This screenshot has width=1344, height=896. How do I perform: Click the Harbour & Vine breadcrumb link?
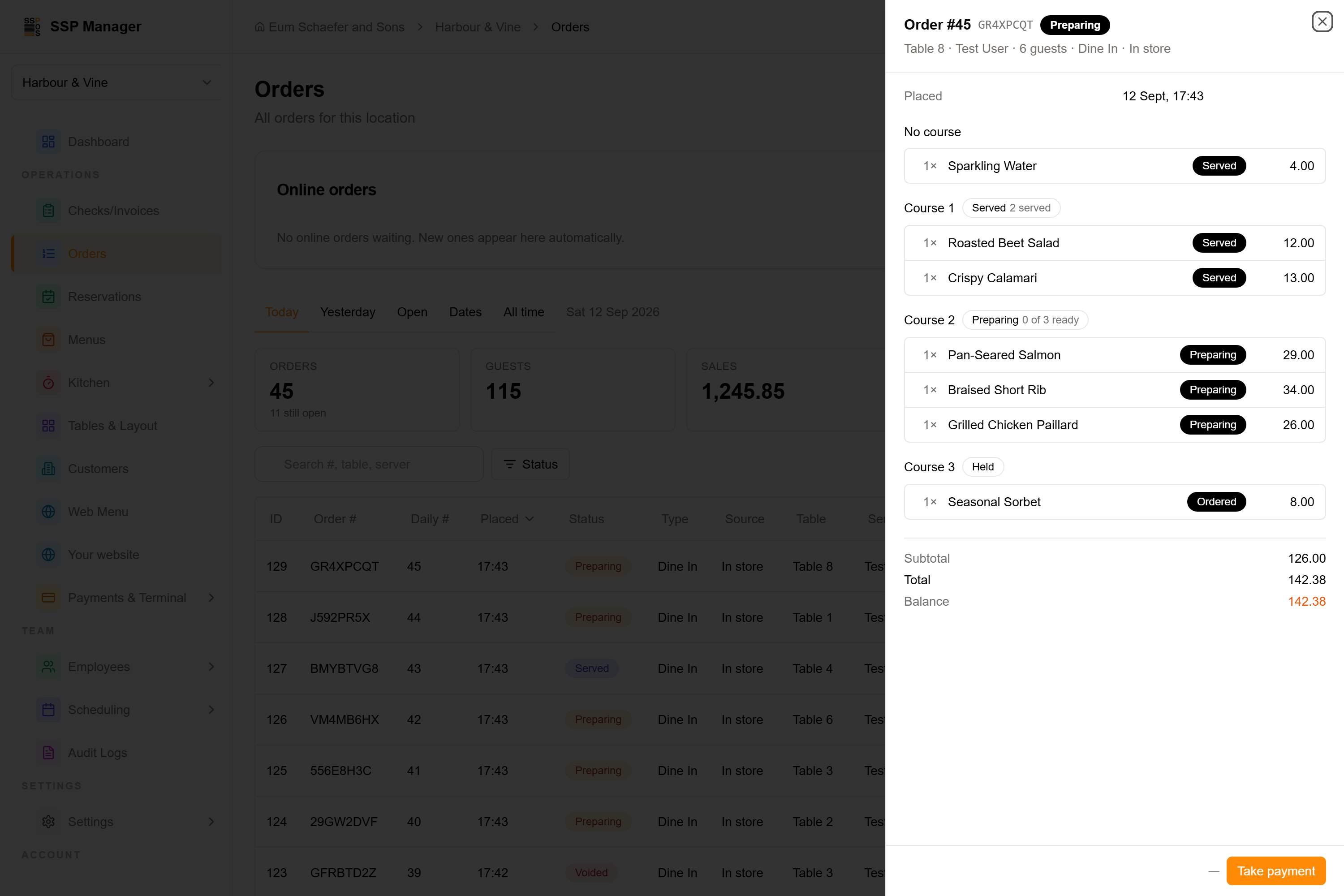(478, 27)
